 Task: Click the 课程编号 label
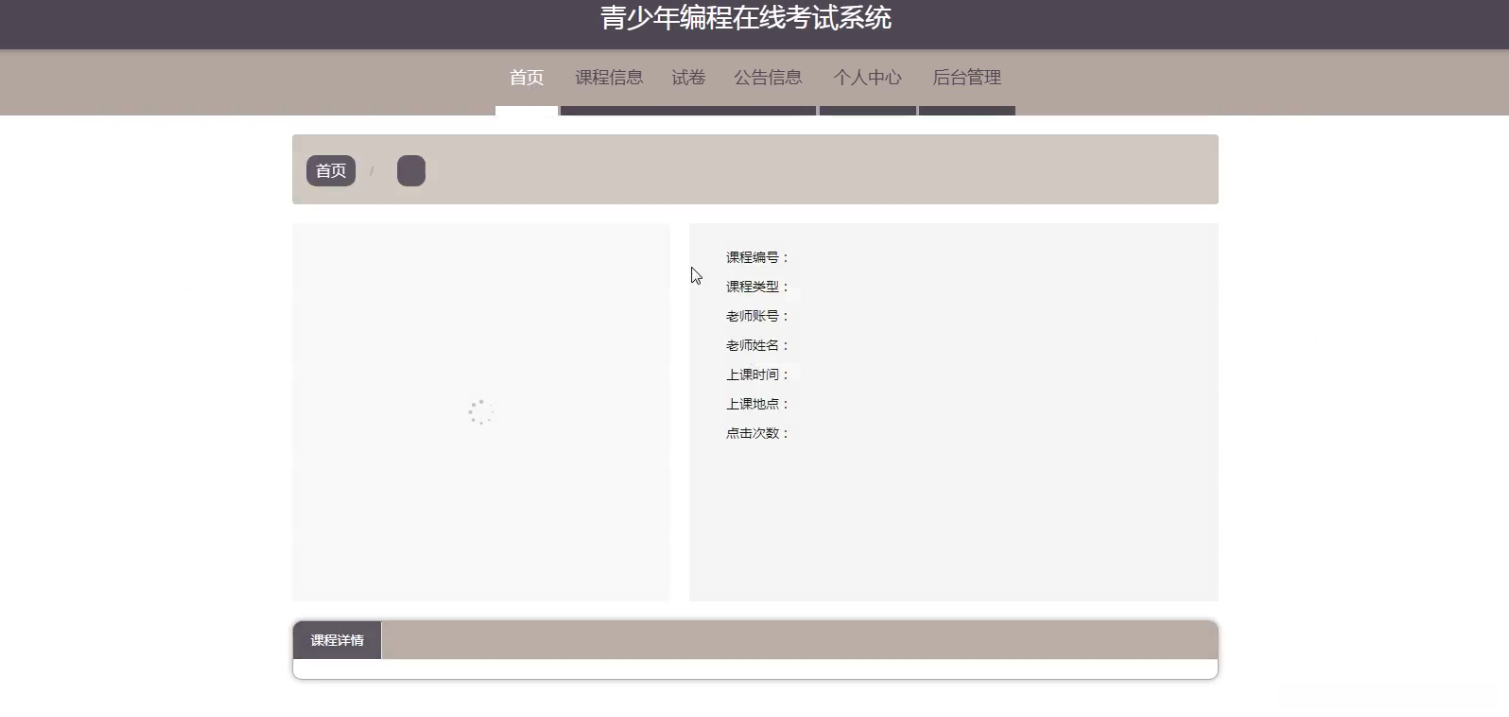point(758,258)
